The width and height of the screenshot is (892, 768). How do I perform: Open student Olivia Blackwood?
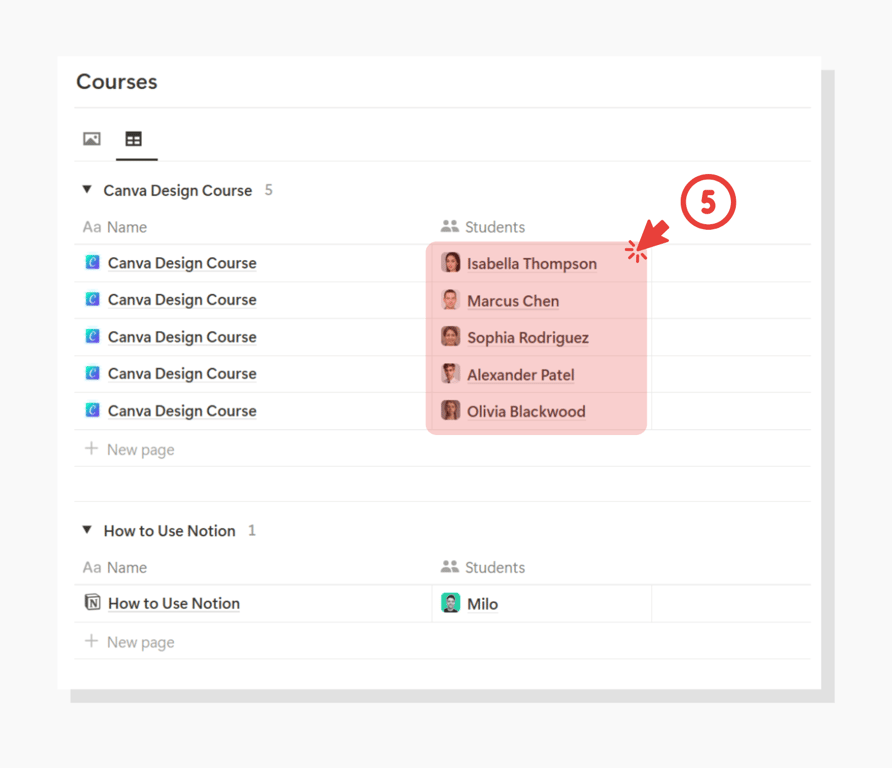tap(526, 411)
